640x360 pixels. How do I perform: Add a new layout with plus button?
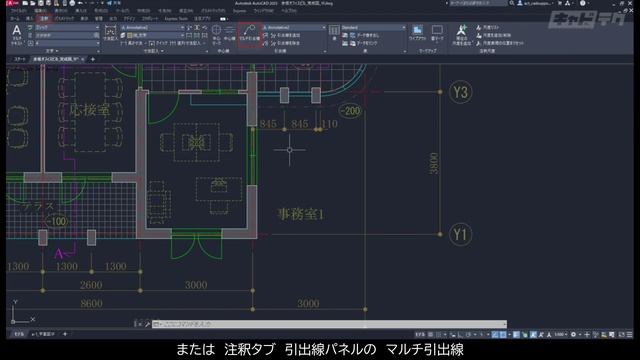coord(65,334)
